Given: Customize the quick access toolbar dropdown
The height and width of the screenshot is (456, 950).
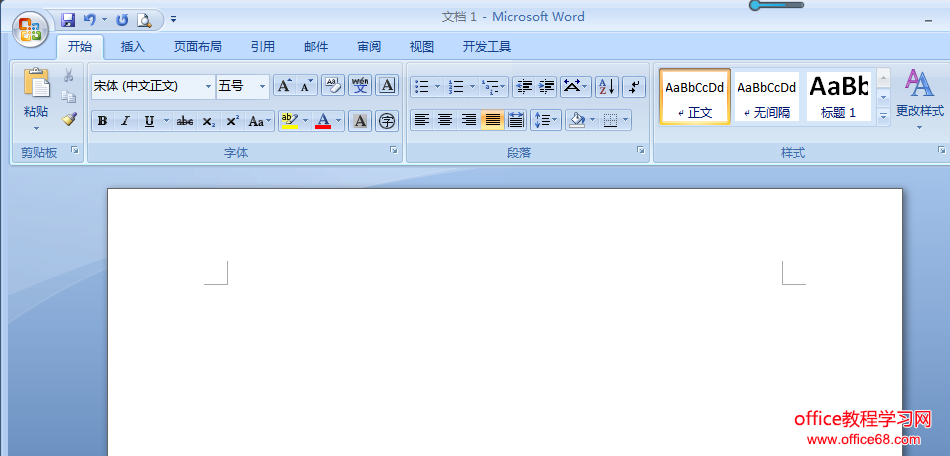Looking at the screenshot, I should 173,20.
